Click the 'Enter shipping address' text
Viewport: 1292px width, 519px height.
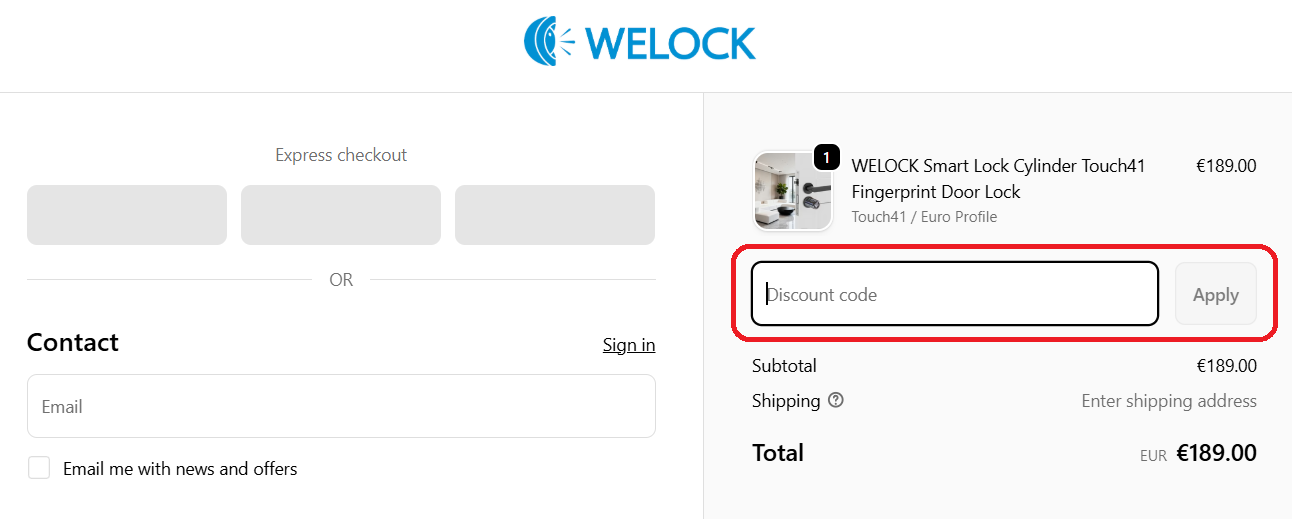click(x=1168, y=401)
